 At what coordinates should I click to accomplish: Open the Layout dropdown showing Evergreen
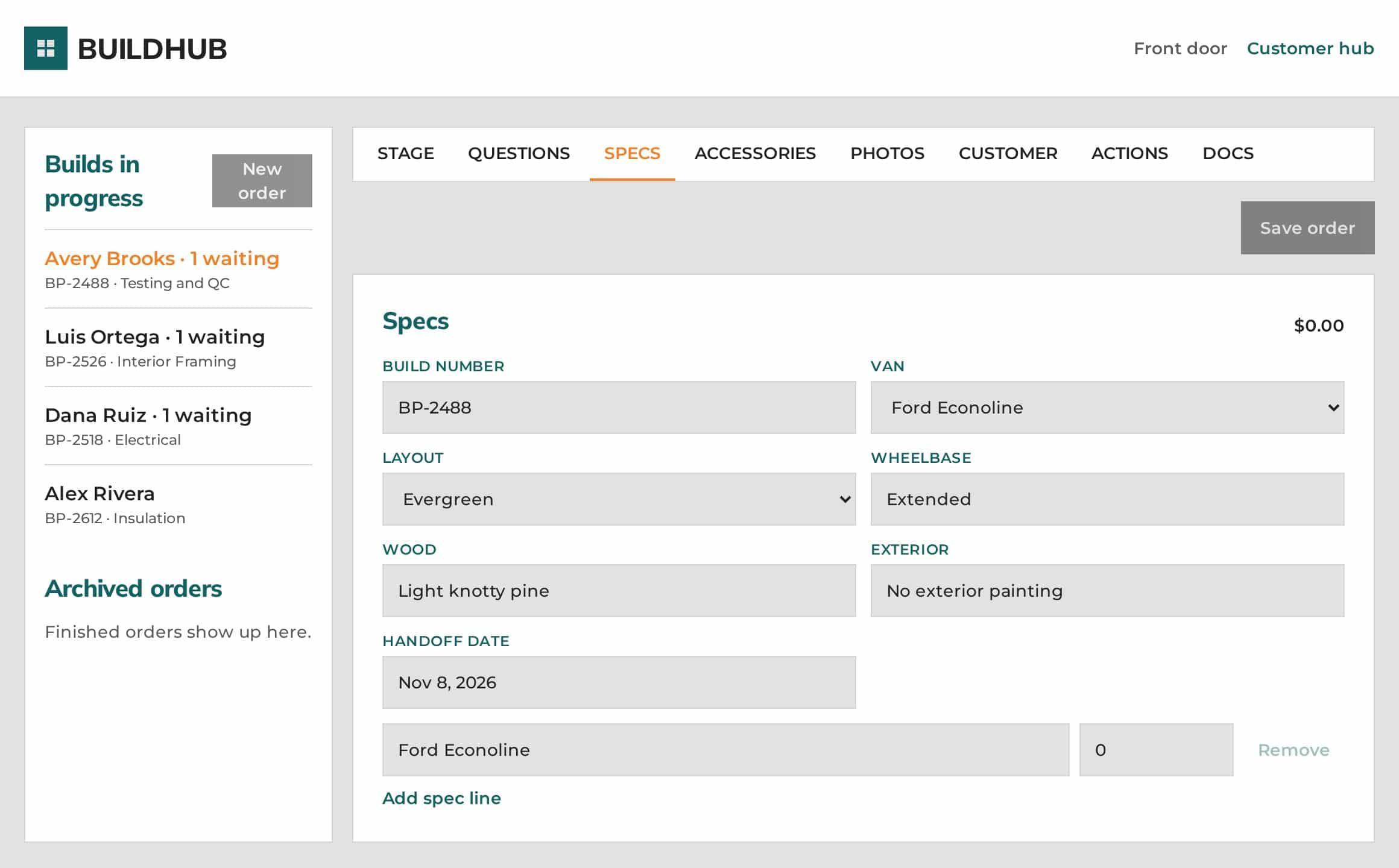click(x=619, y=499)
